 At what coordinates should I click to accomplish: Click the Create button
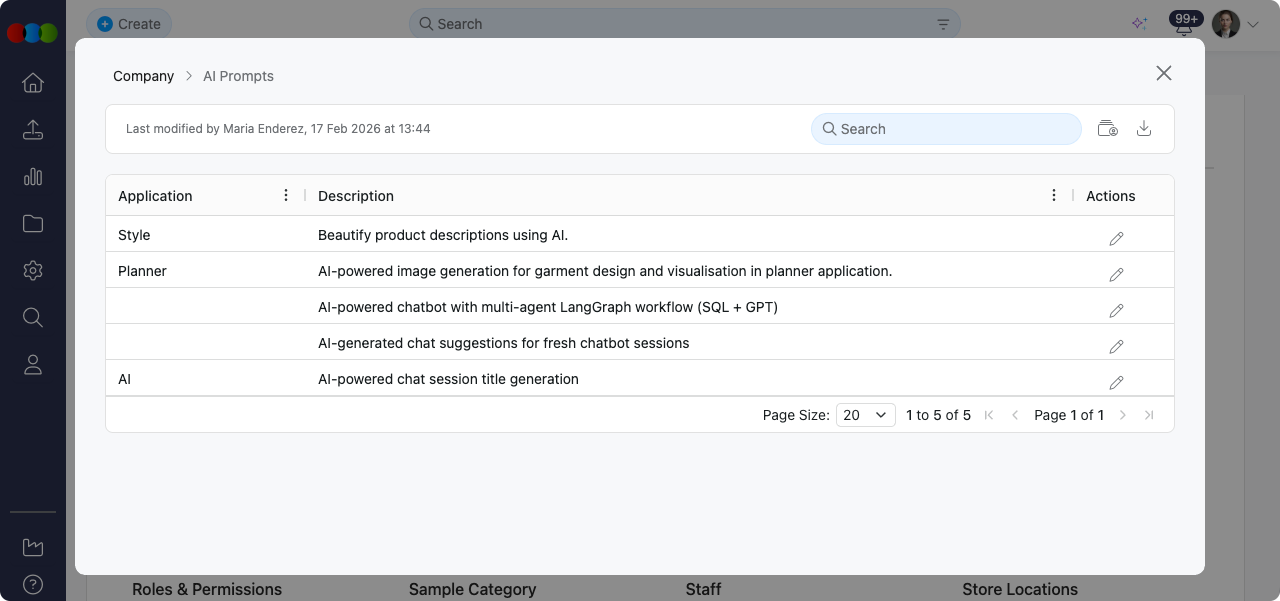click(129, 24)
